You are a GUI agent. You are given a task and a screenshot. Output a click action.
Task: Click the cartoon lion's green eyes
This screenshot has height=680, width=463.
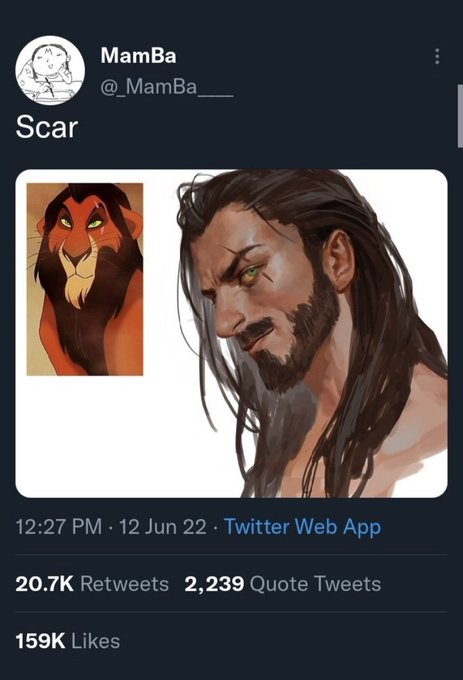pyautogui.click(x=81, y=223)
